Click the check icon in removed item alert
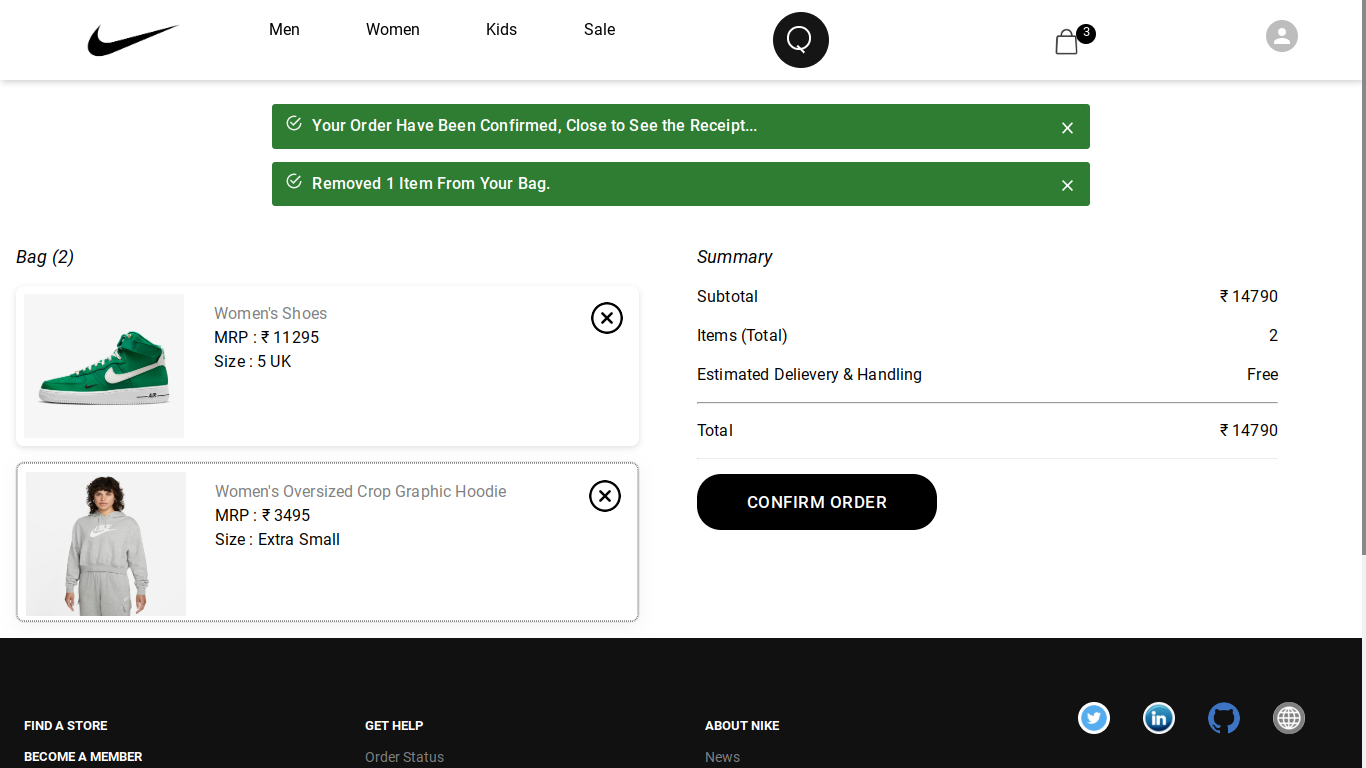Image resolution: width=1366 pixels, height=768 pixels. coord(294,181)
